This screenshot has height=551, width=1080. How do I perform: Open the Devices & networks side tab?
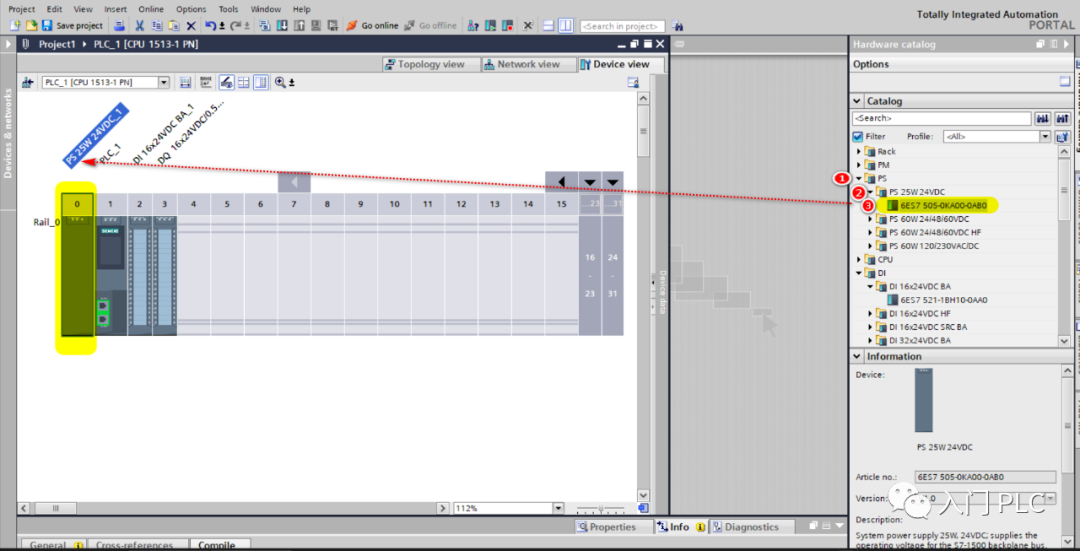[x=8, y=133]
